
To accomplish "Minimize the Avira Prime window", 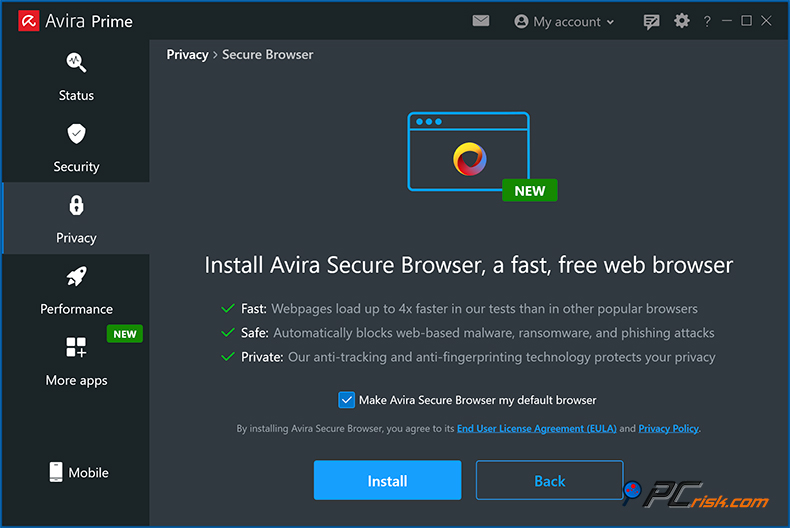I will [727, 21].
